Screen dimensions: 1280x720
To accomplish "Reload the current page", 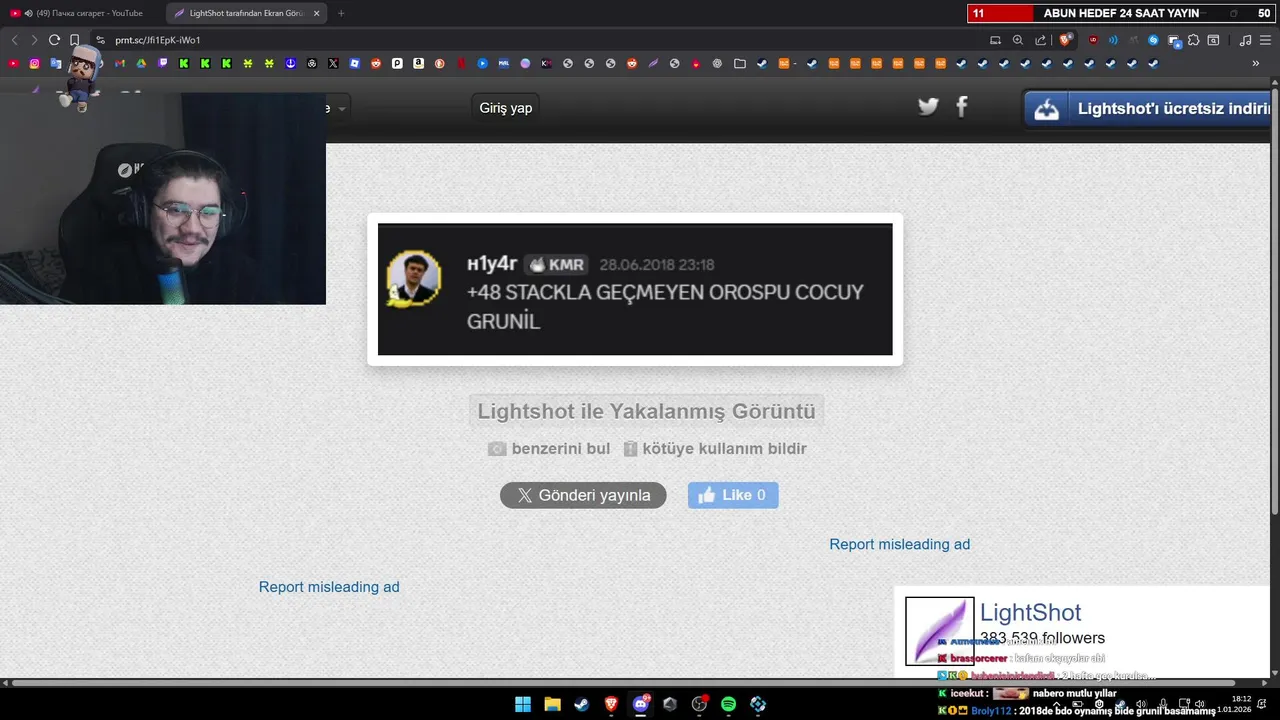I will point(54,40).
